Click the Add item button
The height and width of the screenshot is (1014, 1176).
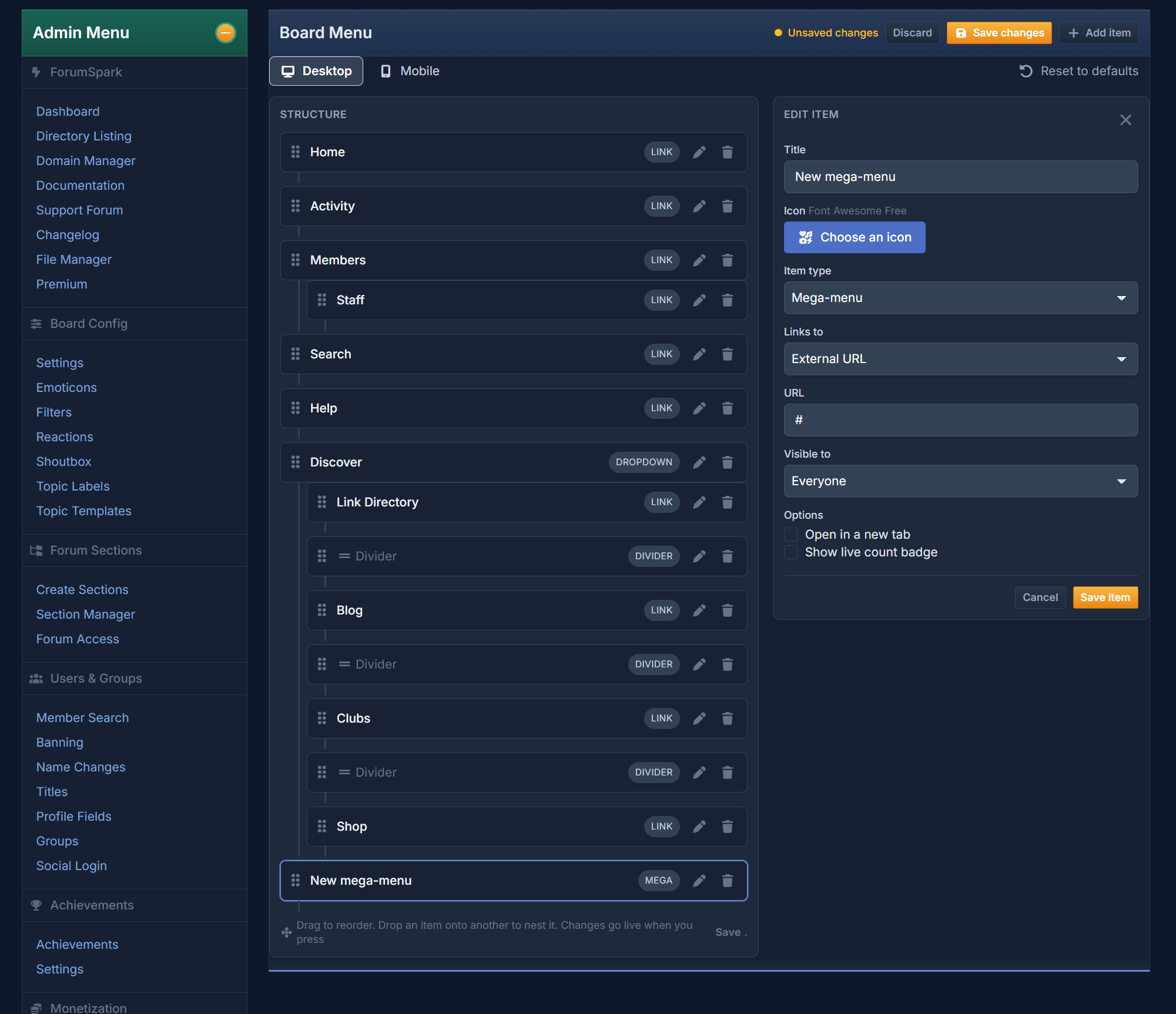click(x=1099, y=33)
